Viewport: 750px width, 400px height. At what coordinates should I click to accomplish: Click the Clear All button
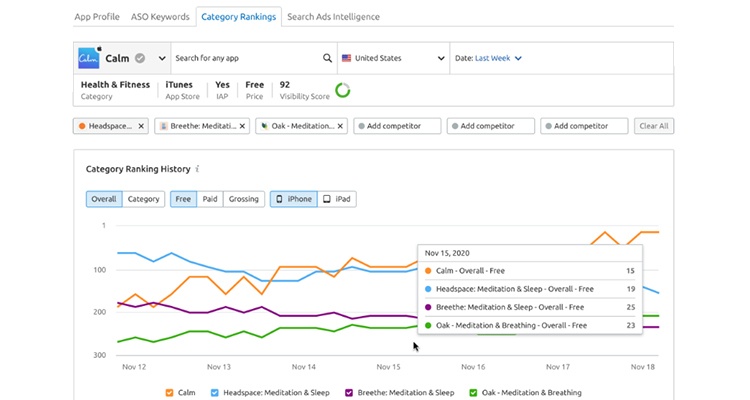654,126
